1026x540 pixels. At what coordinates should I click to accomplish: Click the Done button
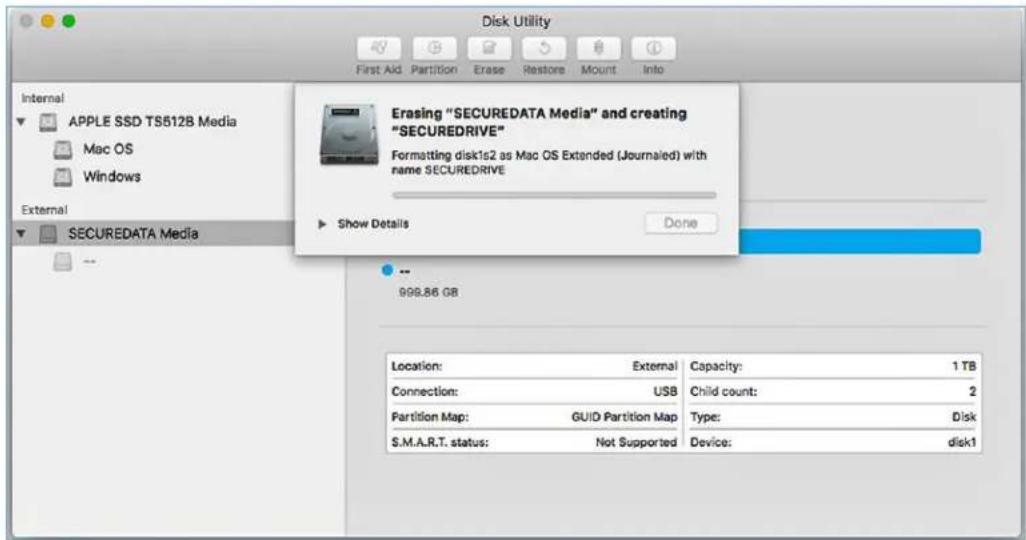coord(681,223)
